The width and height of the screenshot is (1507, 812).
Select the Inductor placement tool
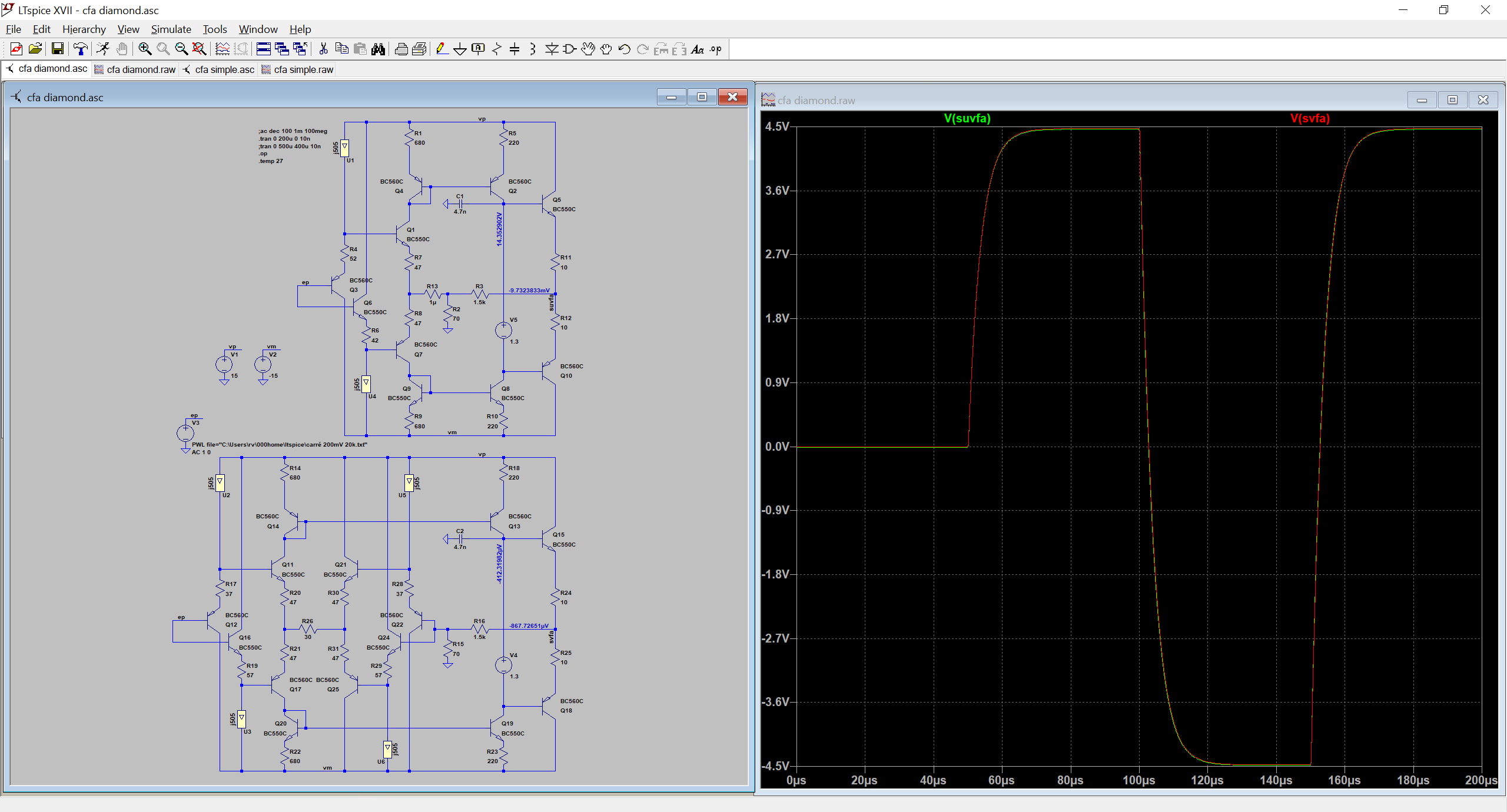coord(533,49)
